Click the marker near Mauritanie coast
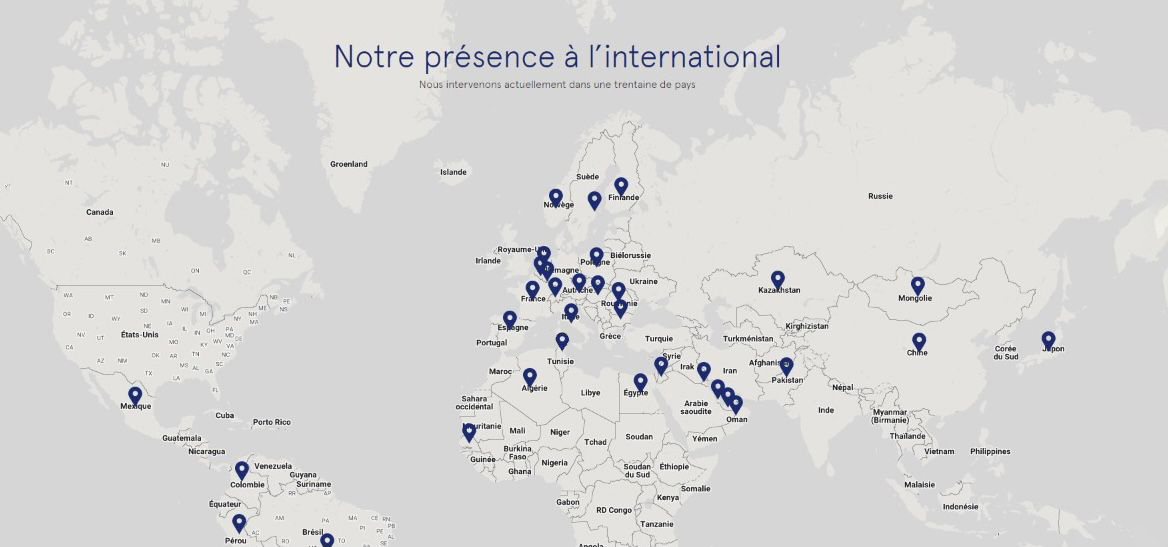This screenshot has height=547, width=1168. click(x=469, y=432)
